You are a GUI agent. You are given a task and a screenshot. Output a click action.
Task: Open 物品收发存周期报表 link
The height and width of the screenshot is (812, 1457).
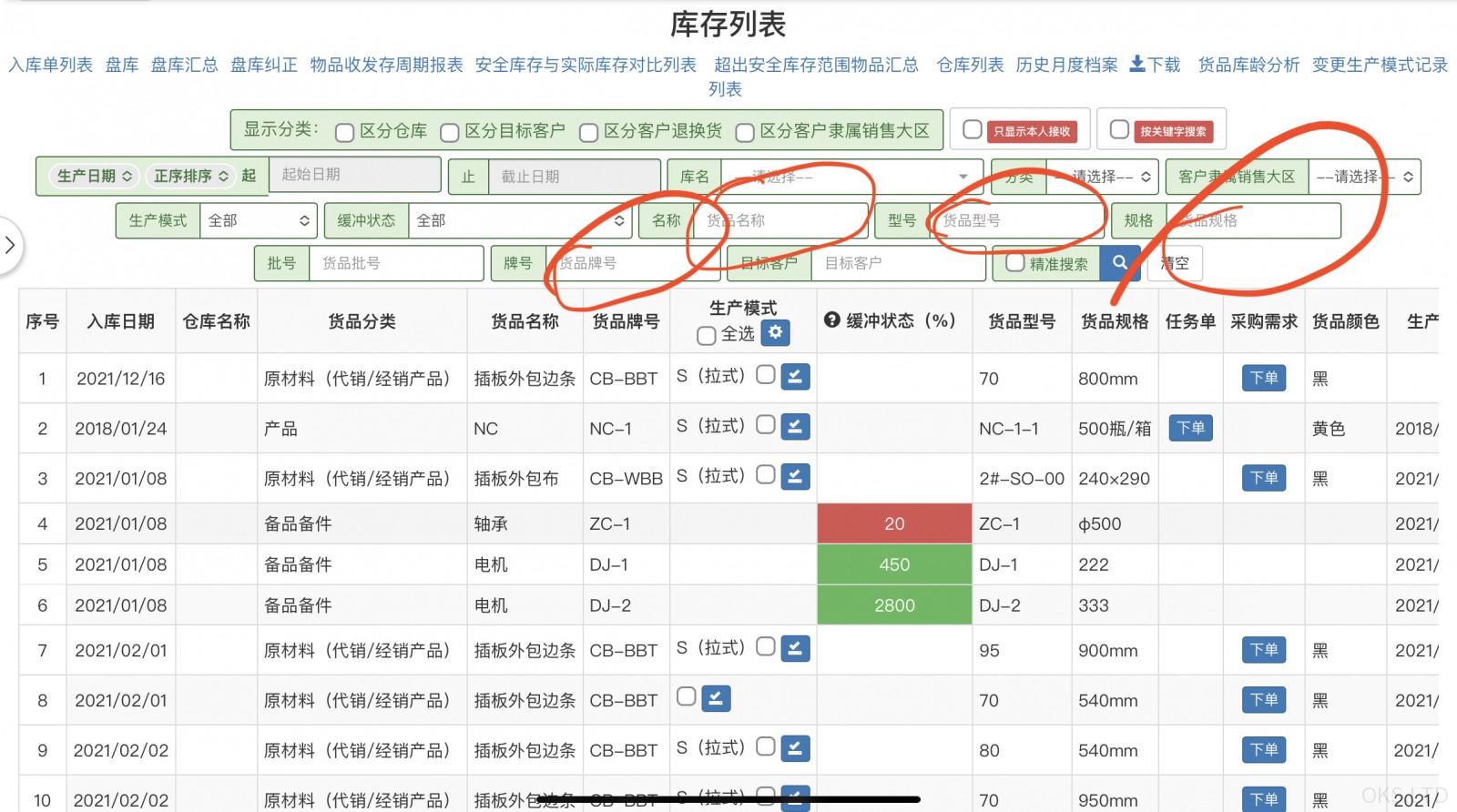[x=386, y=65]
